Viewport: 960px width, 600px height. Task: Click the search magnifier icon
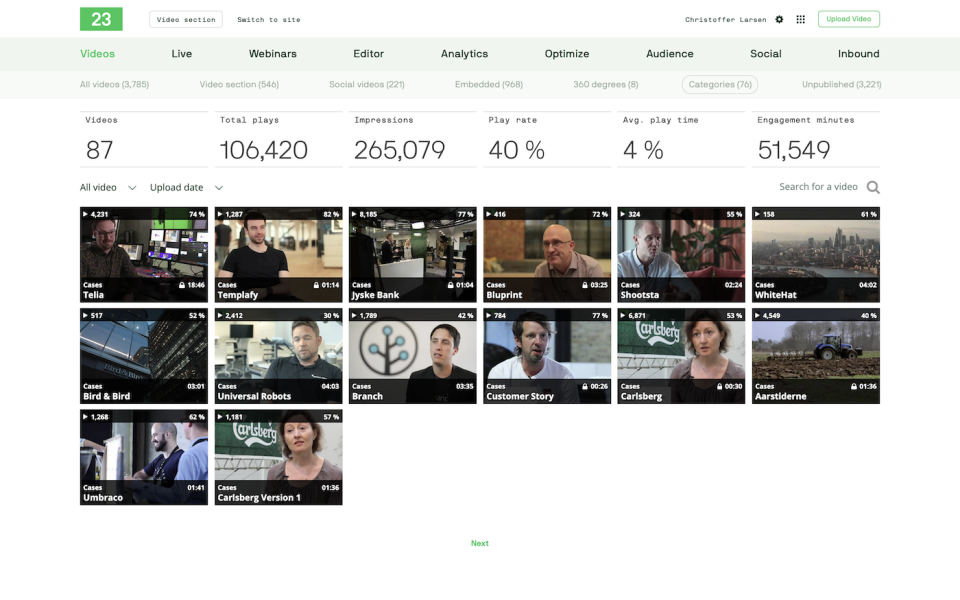pyautogui.click(x=873, y=187)
